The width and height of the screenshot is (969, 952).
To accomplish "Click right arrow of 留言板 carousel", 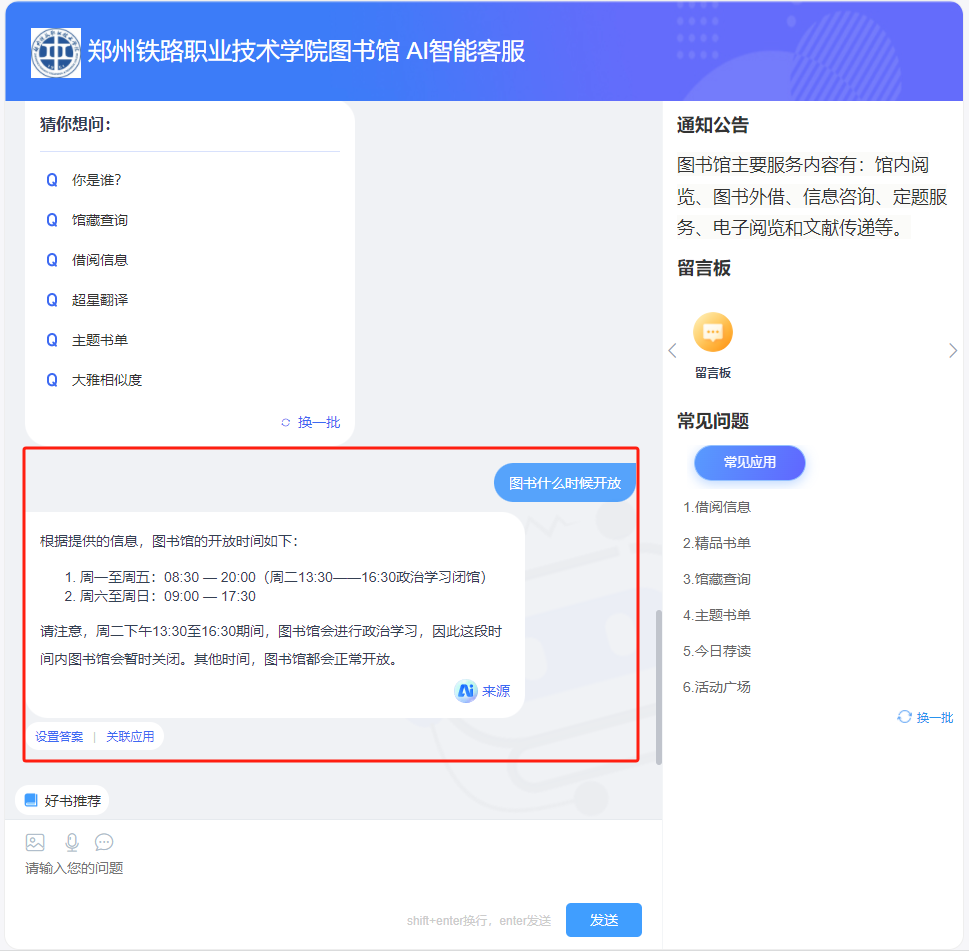I will 953,350.
